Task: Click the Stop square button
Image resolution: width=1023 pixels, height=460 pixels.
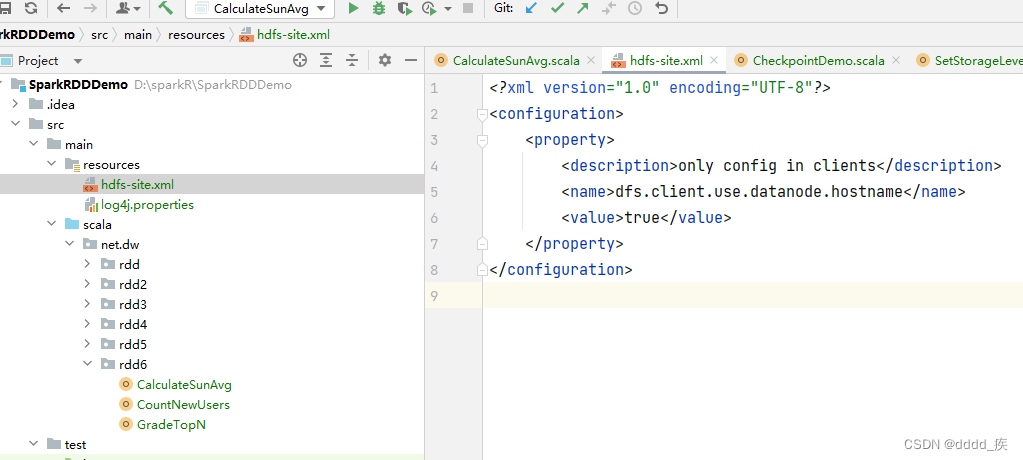Action: tap(468, 8)
